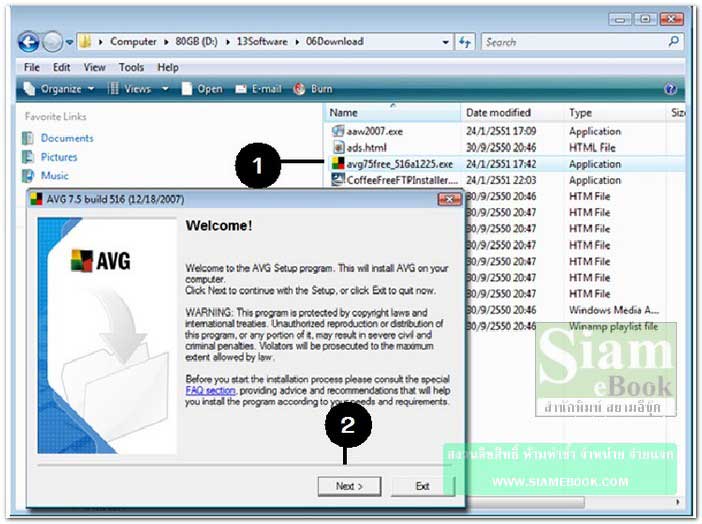Screen dimensions: 702x524
Task: Select the CoffeeFreeFTPInstaller file
Action: 402,180
